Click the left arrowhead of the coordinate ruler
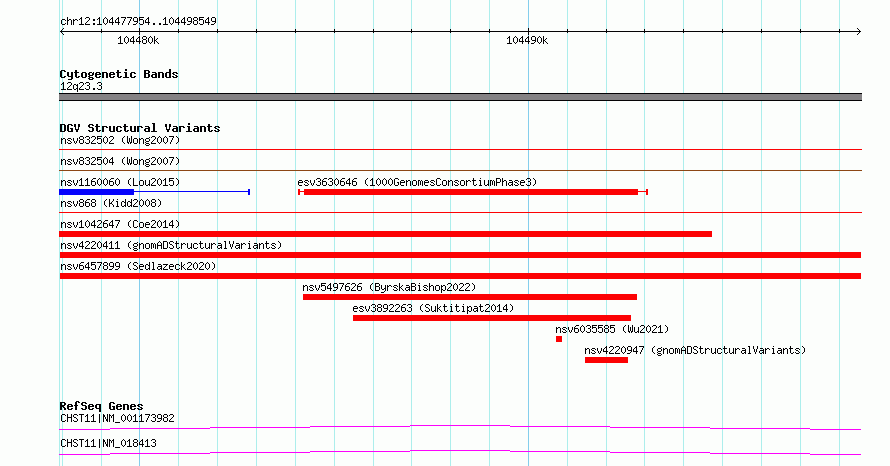 (x=62, y=31)
